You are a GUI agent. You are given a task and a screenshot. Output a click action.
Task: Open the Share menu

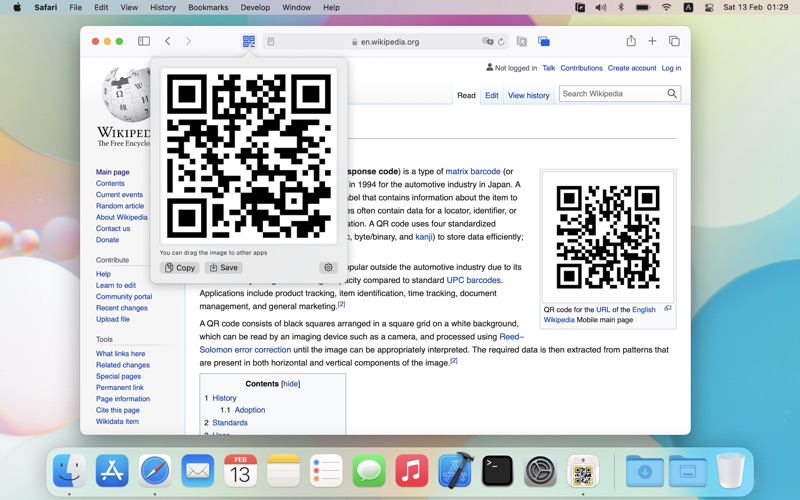(x=631, y=41)
